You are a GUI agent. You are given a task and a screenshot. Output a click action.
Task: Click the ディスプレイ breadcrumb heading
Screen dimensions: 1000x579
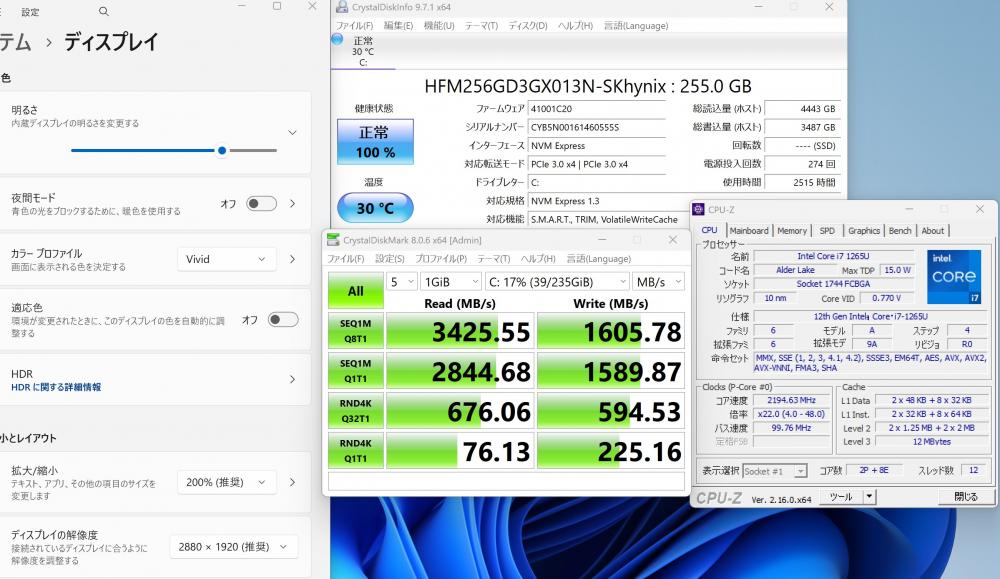click(111, 42)
